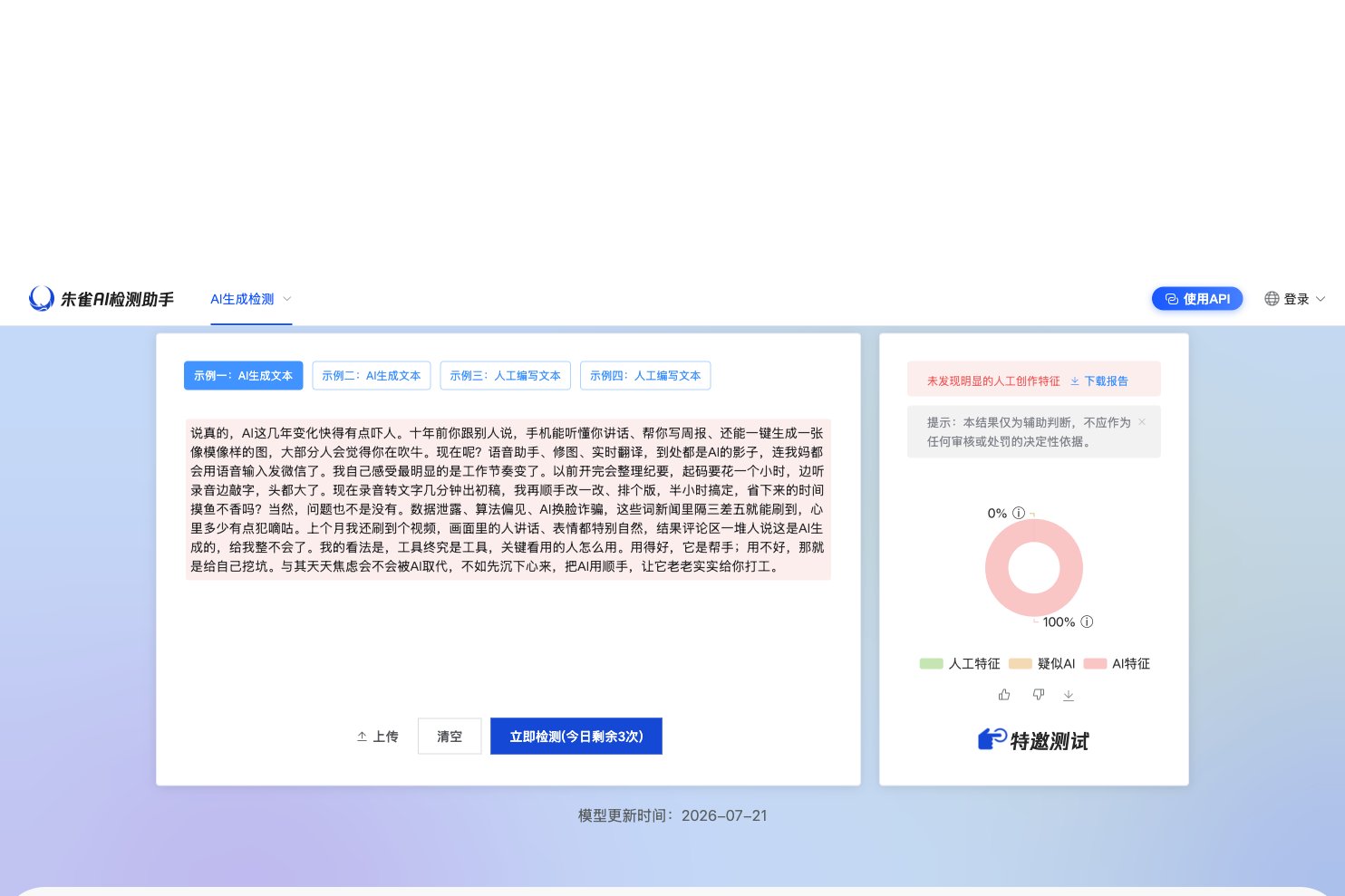
Task: Give a thumbs-up to the result
Action: point(1004,695)
